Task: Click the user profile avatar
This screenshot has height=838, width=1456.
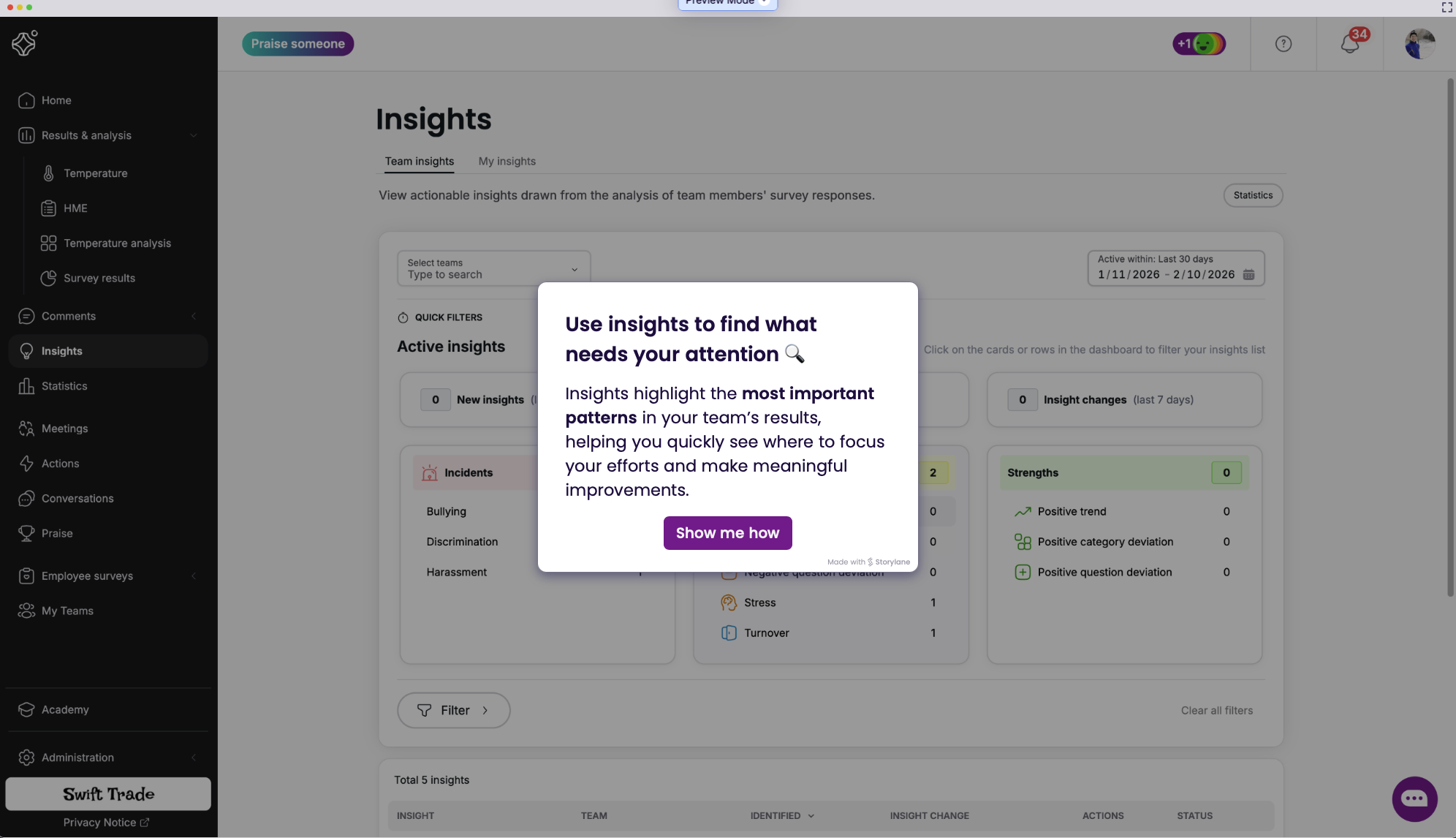Action: (x=1419, y=44)
